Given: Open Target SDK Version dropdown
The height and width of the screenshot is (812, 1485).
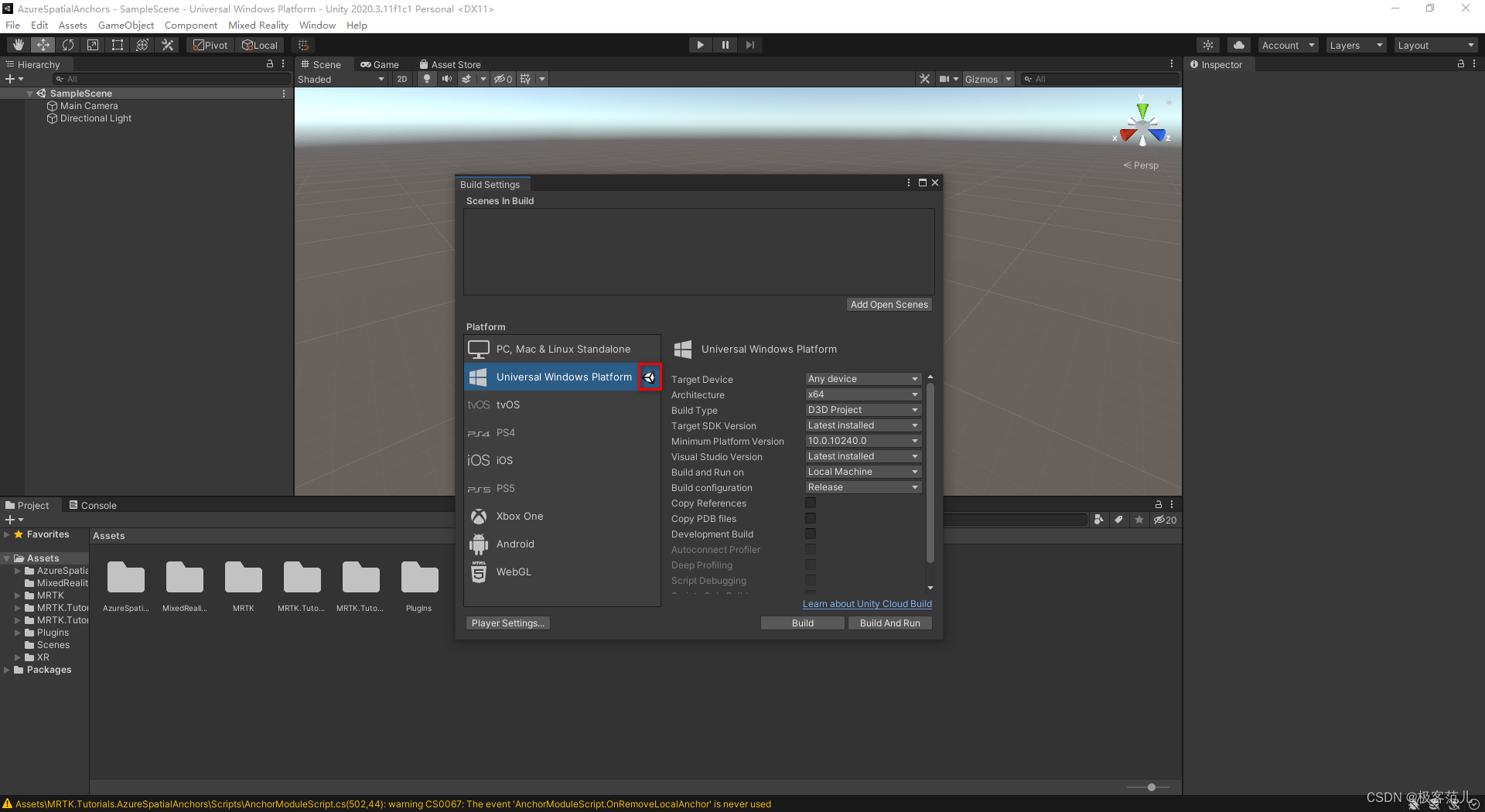Looking at the screenshot, I should [863, 425].
